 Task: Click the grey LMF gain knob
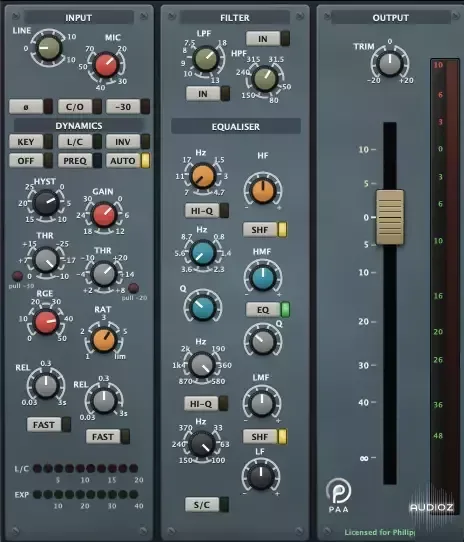tap(262, 403)
